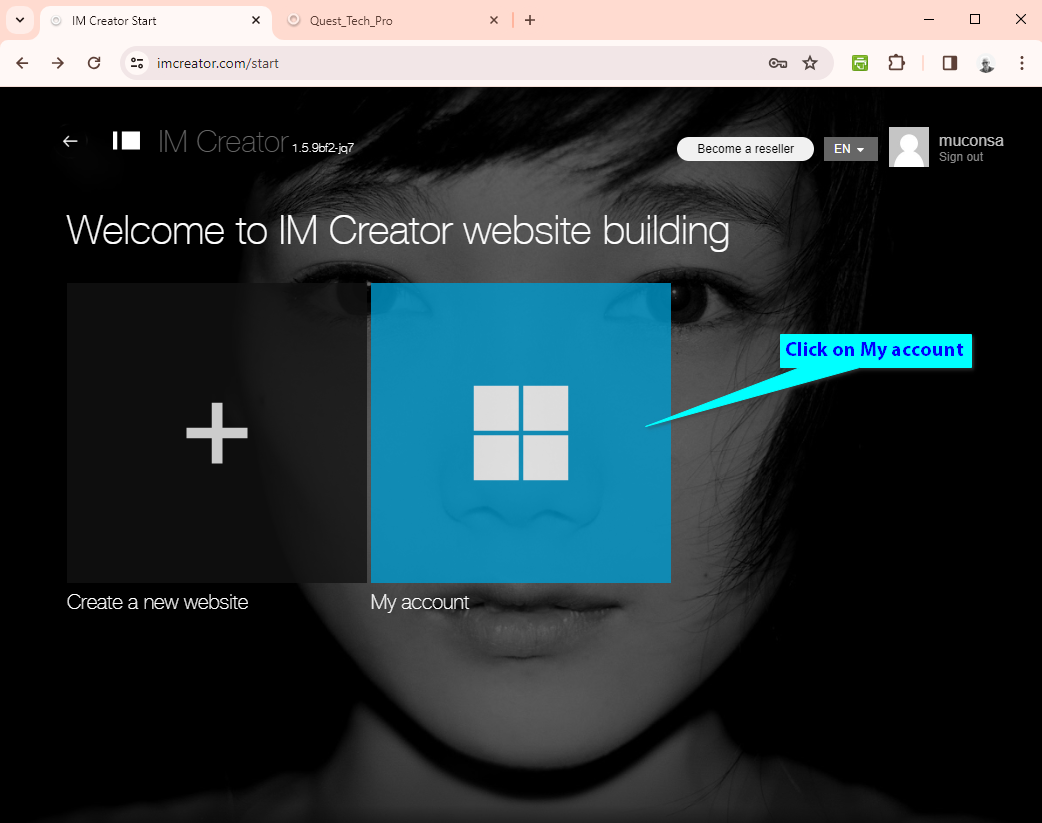Click the Create a new website plus tile
Image resolution: width=1042 pixels, height=823 pixels.
coord(216,432)
